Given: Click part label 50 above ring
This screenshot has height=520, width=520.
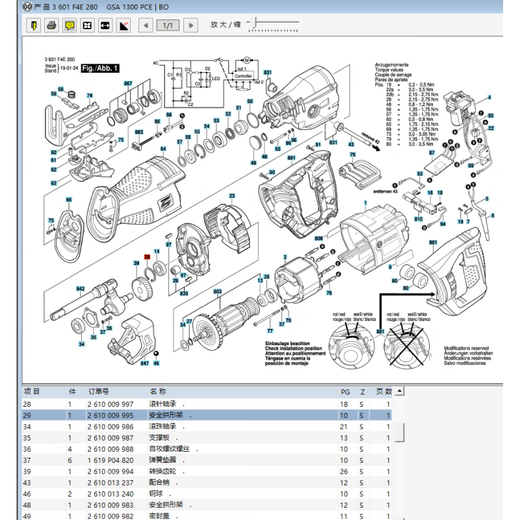Looking at the screenshot, I should point(250,101).
